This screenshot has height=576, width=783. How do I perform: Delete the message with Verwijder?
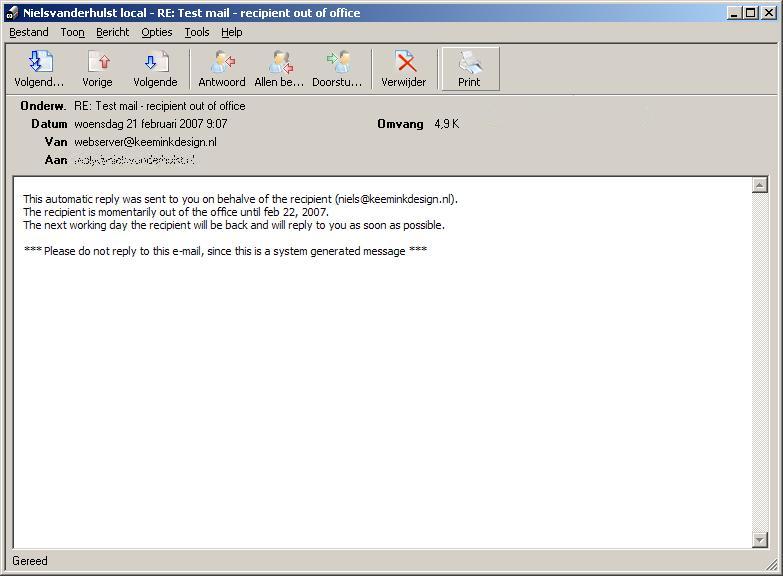point(403,69)
